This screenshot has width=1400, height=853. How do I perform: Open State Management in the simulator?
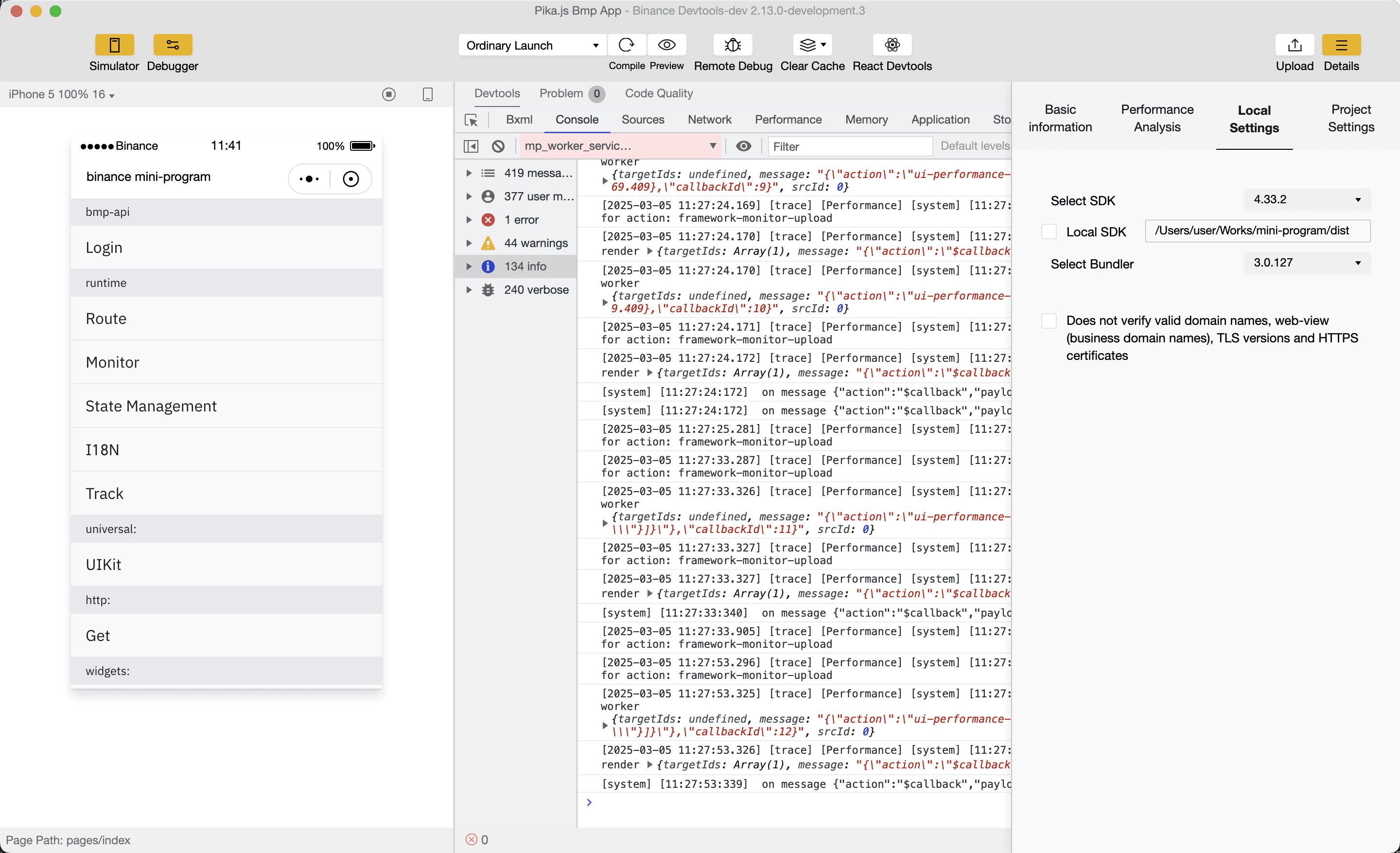point(226,406)
